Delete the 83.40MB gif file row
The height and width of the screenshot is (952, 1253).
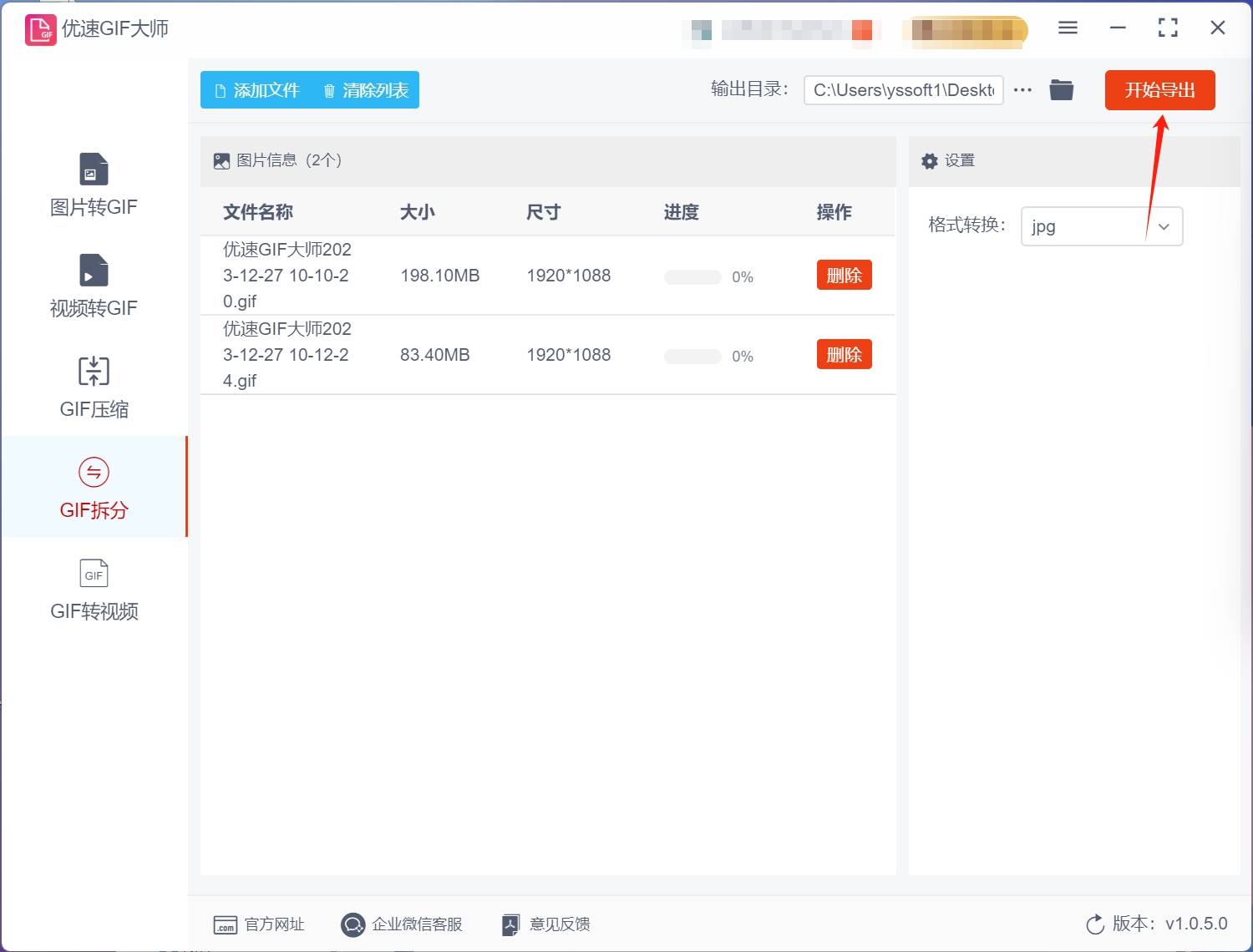(844, 355)
